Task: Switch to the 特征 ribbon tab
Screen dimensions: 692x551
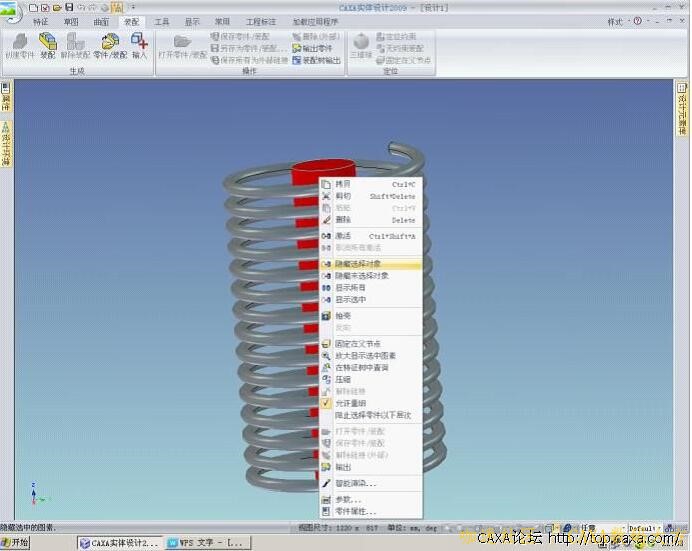Action: point(41,21)
